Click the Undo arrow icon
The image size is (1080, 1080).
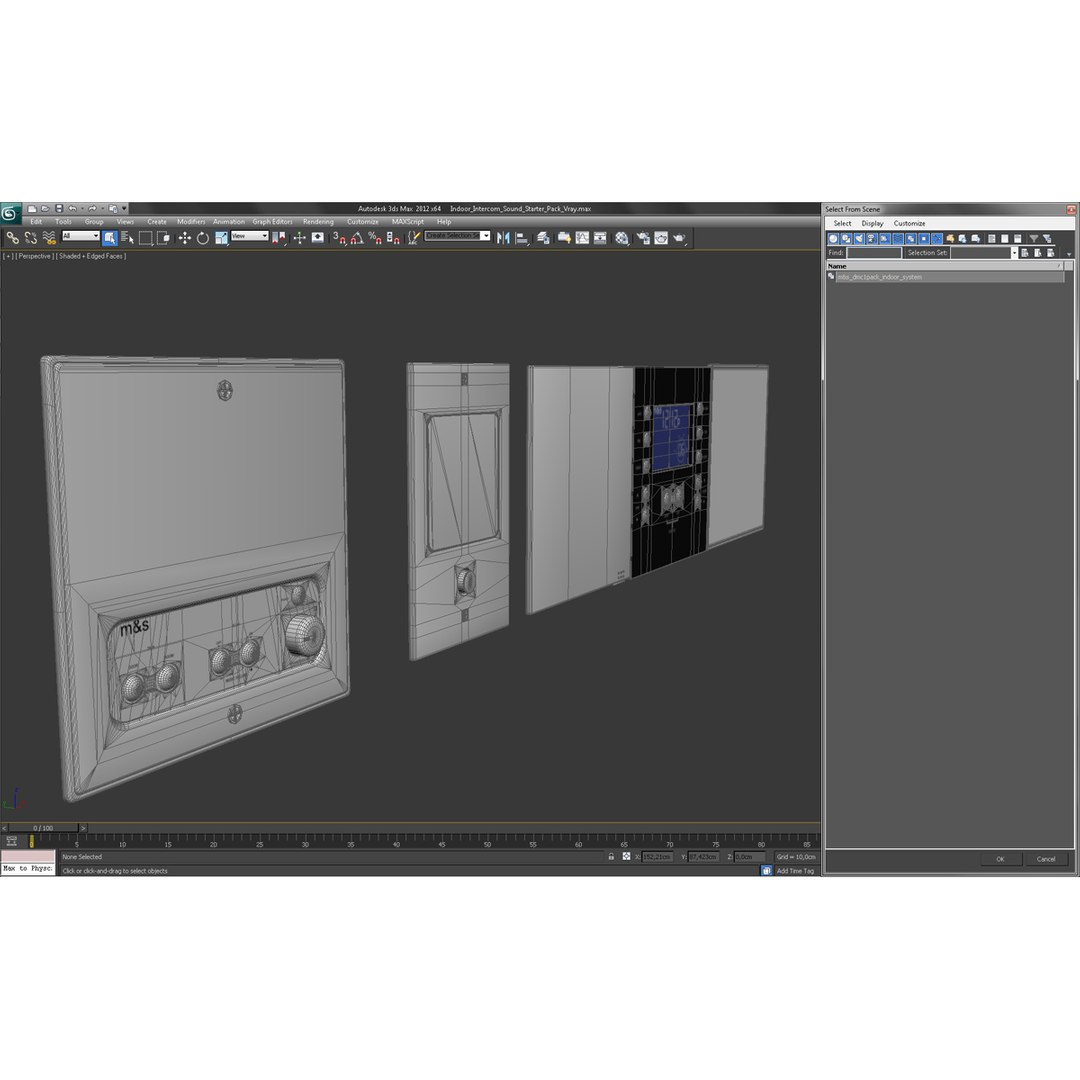(x=72, y=209)
